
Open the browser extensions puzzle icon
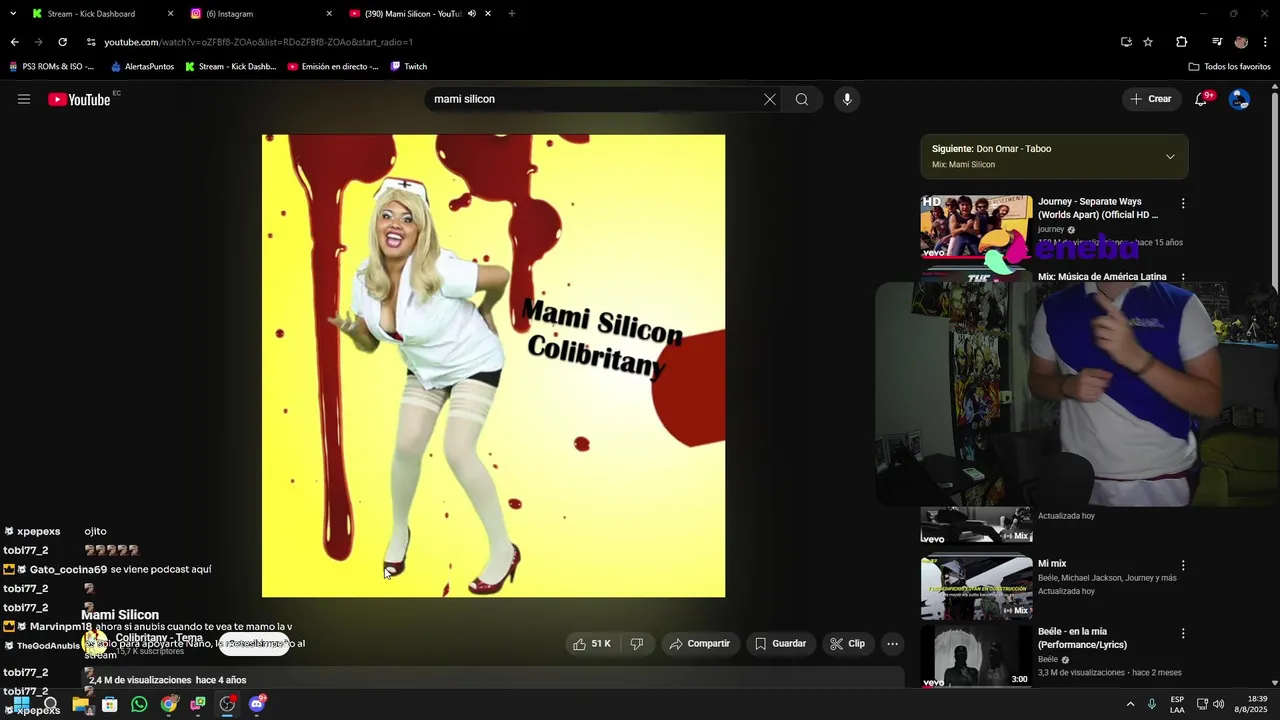[x=1181, y=42]
